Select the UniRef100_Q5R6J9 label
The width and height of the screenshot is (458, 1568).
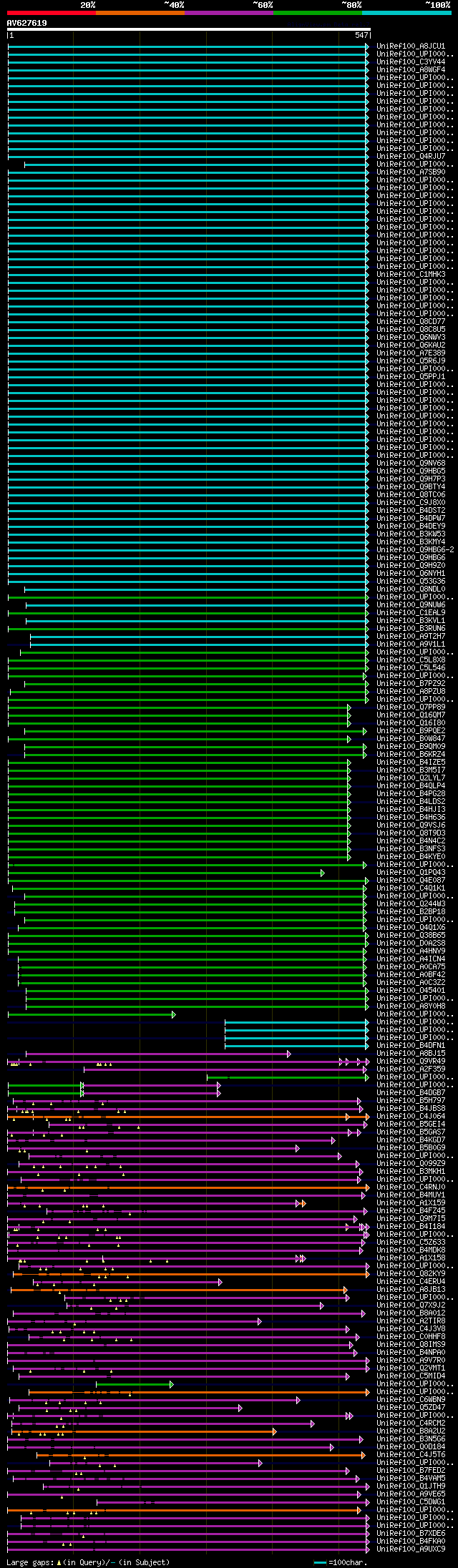tap(411, 361)
